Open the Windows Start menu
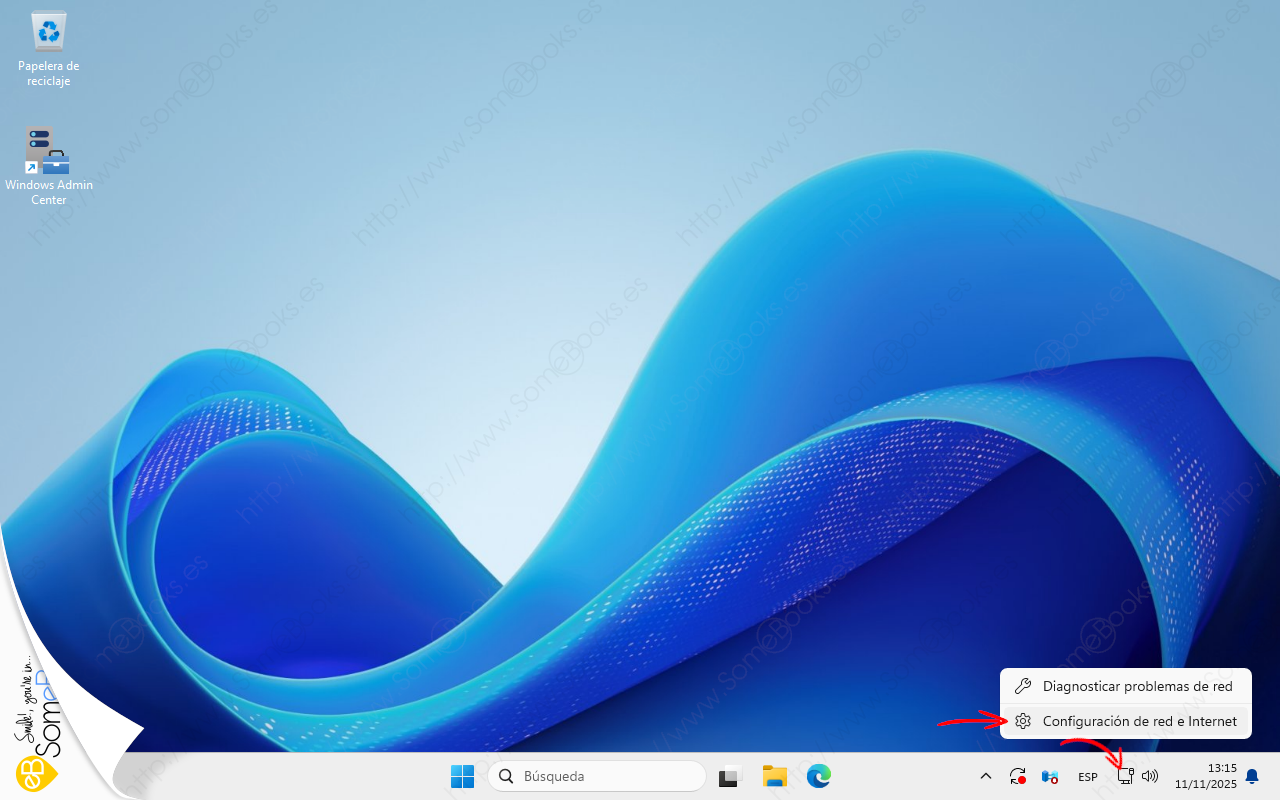 click(x=462, y=776)
